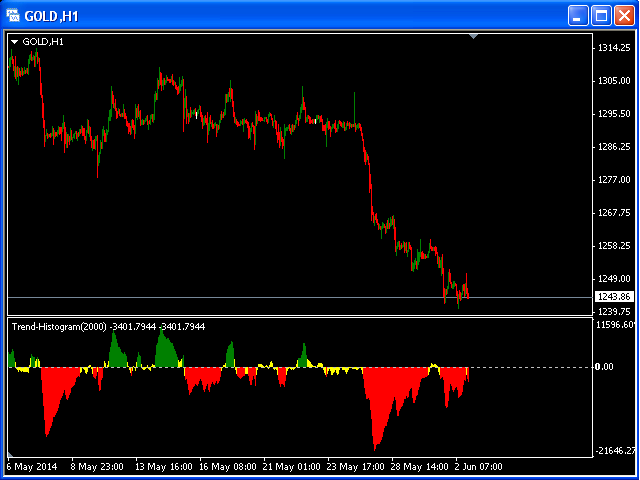Click the small triangle at bottom-left of indicator pane

(11, 454)
